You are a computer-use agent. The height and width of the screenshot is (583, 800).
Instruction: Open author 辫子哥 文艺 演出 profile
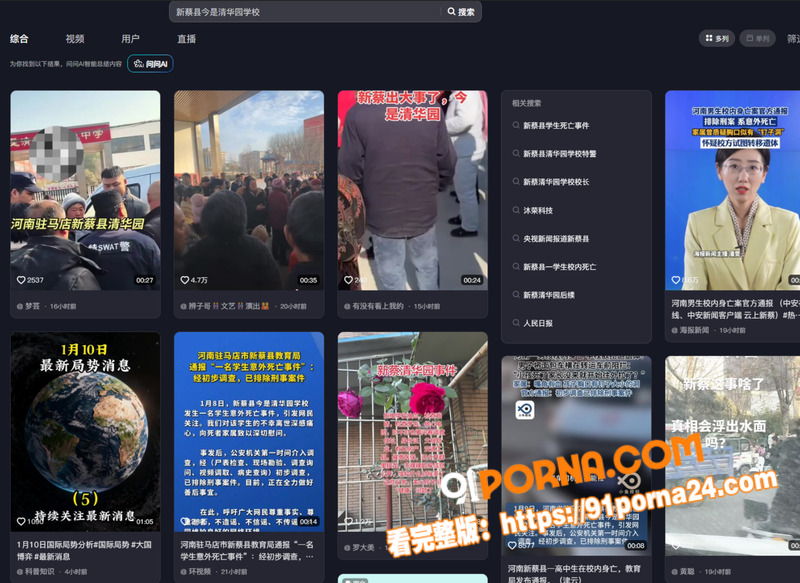[x=224, y=307]
